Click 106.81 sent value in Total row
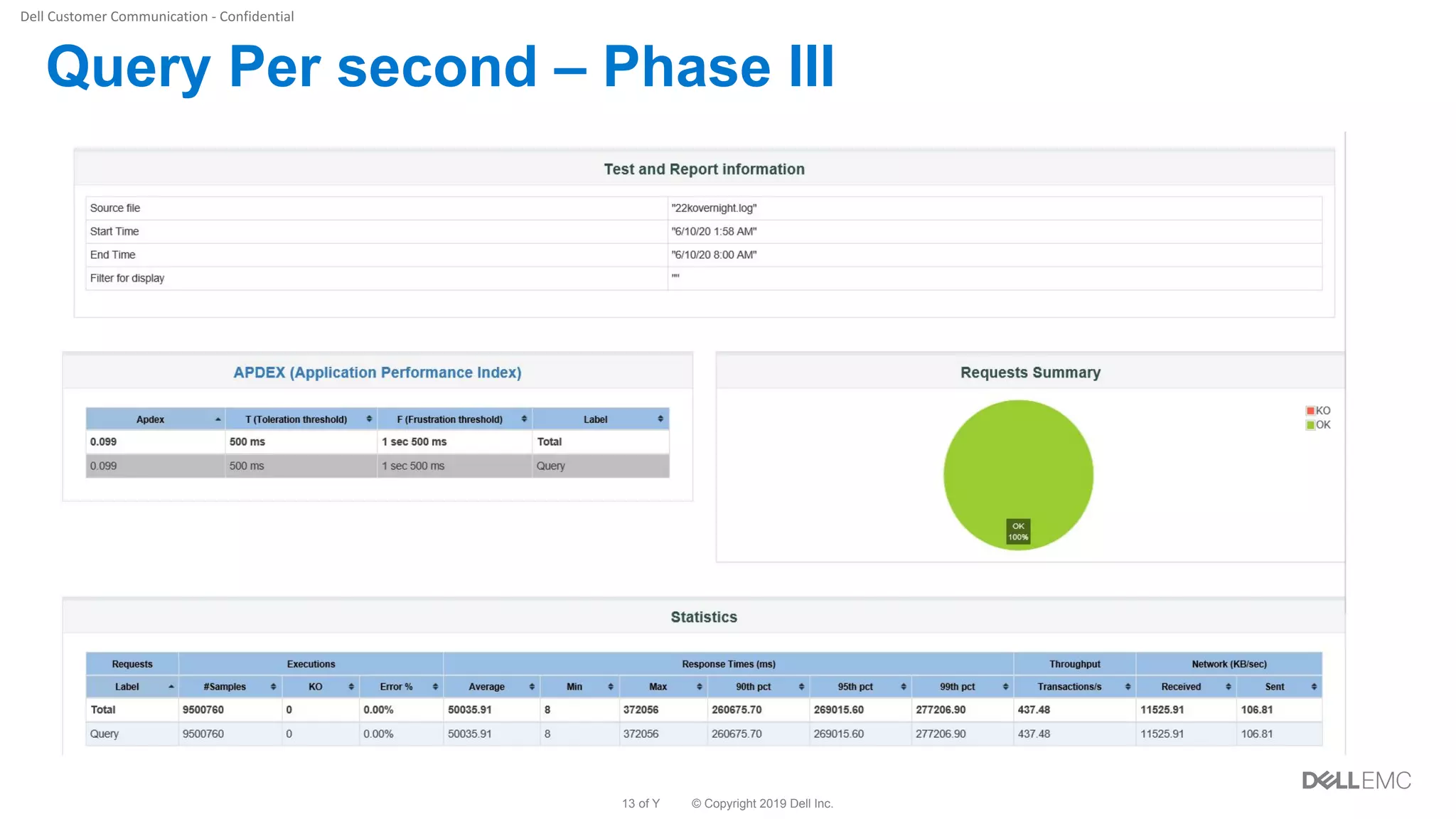Viewport: 1456px width, 819px height. 1257,710
